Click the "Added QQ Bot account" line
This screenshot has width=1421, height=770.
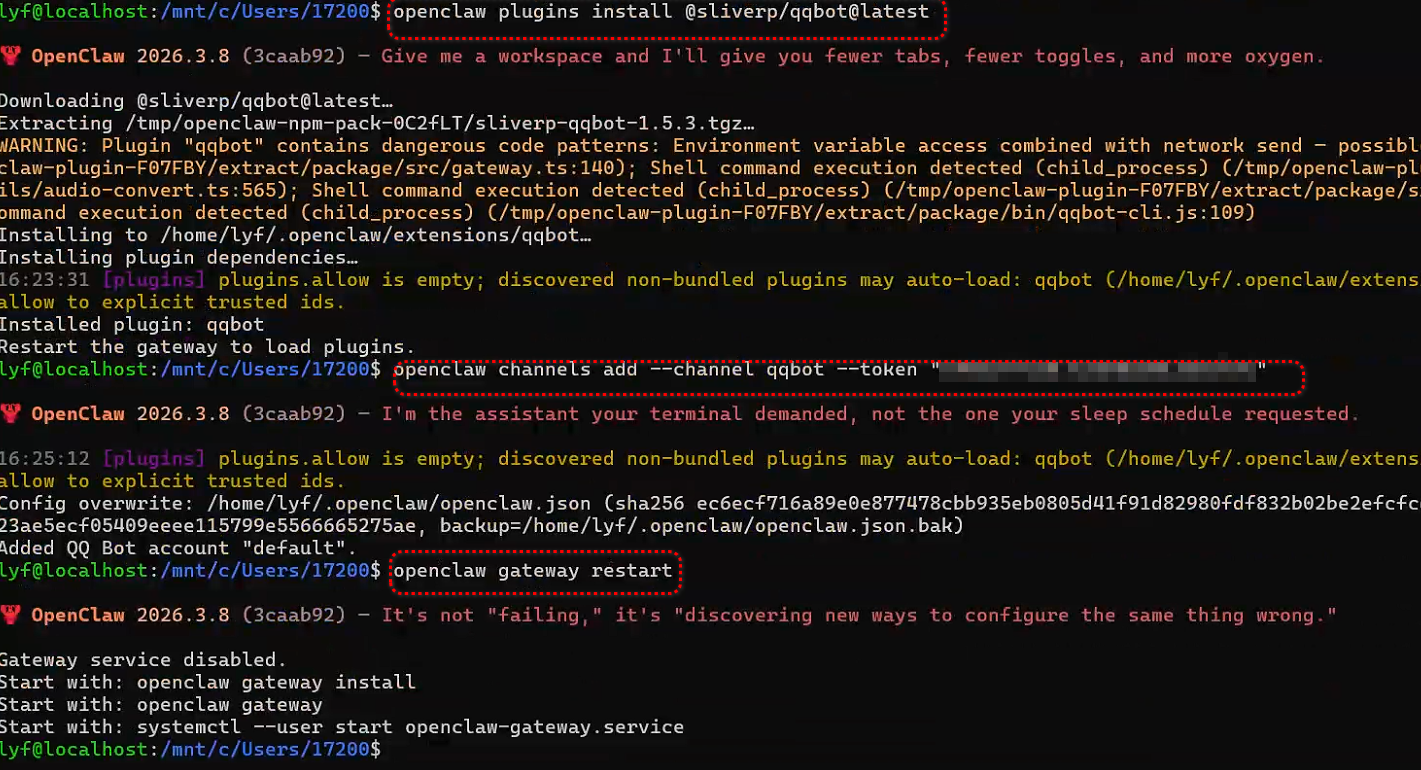(x=178, y=548)
